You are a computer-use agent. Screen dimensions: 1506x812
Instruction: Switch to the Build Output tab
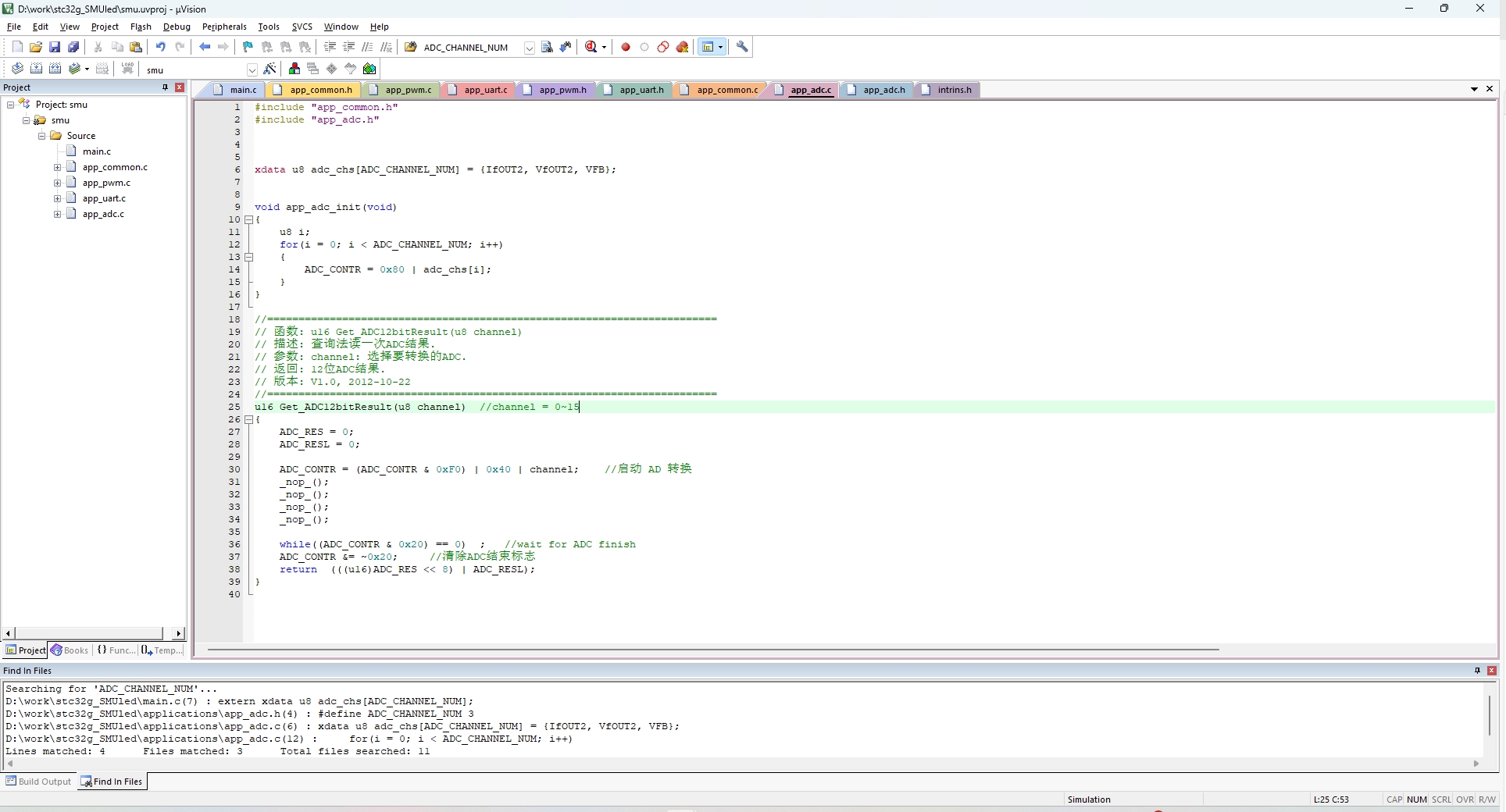38,782
